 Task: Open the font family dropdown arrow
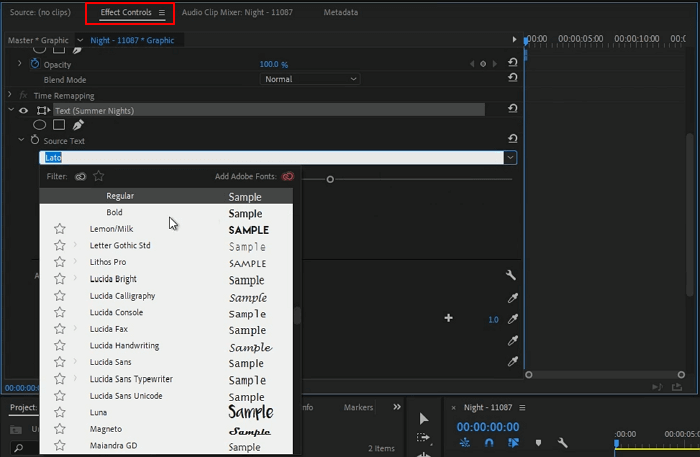pyautogui.click(x=510, y=158)
